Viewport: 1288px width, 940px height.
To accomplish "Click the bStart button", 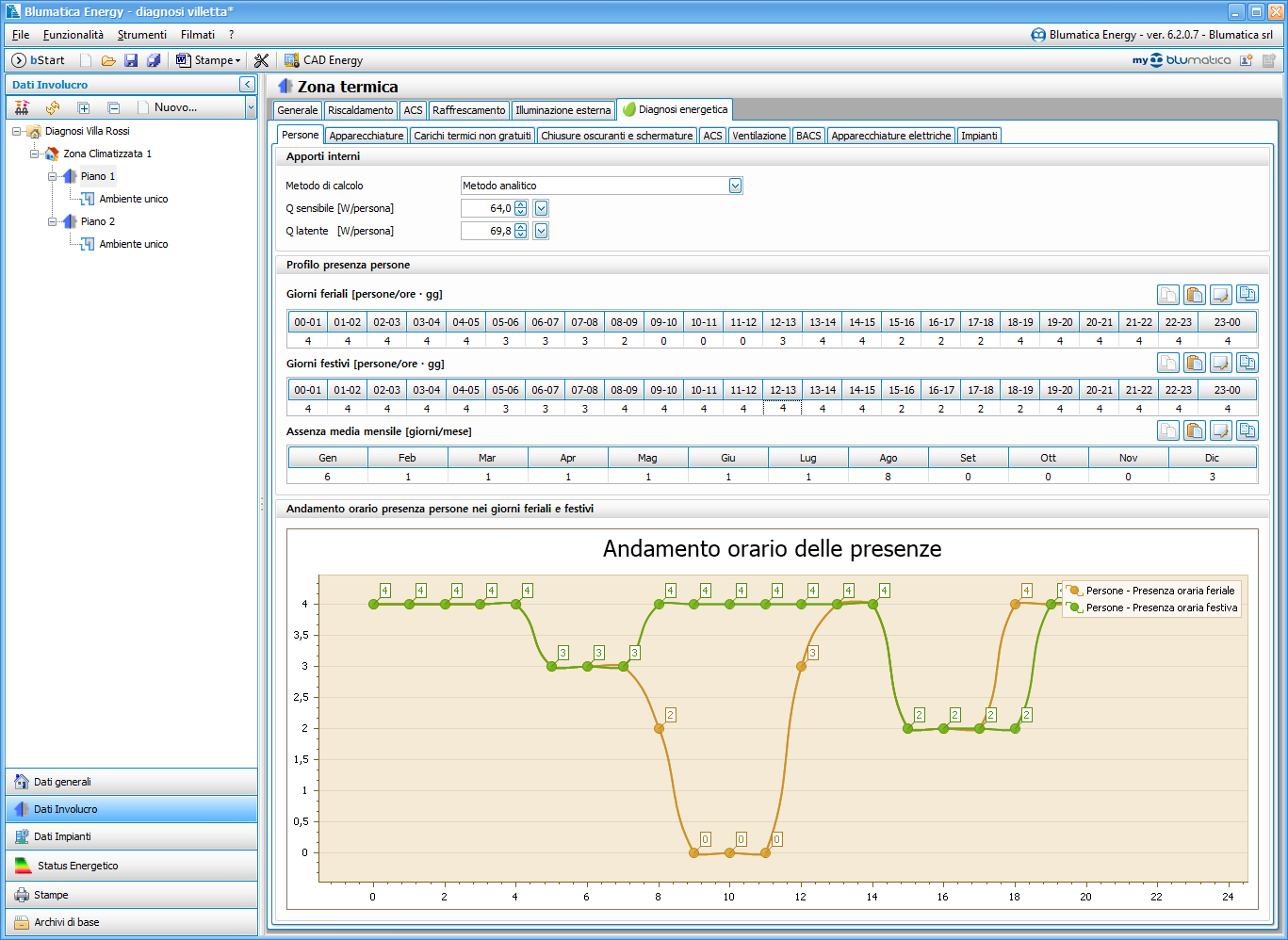I will pyautogui.click(x=39, y=60).
